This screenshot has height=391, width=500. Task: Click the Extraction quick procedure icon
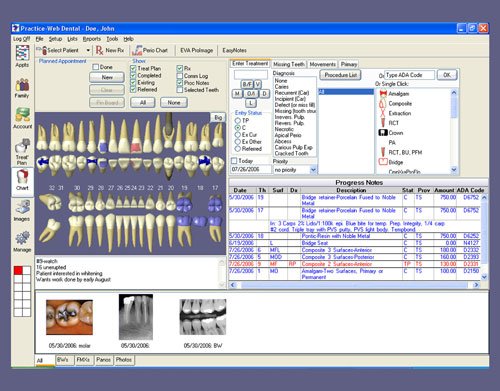(383, 113)
